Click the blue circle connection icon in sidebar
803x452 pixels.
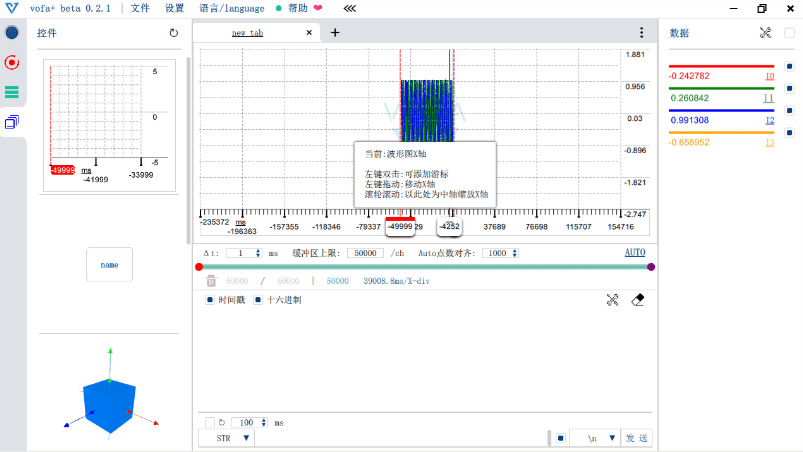(x=12, y=33)
